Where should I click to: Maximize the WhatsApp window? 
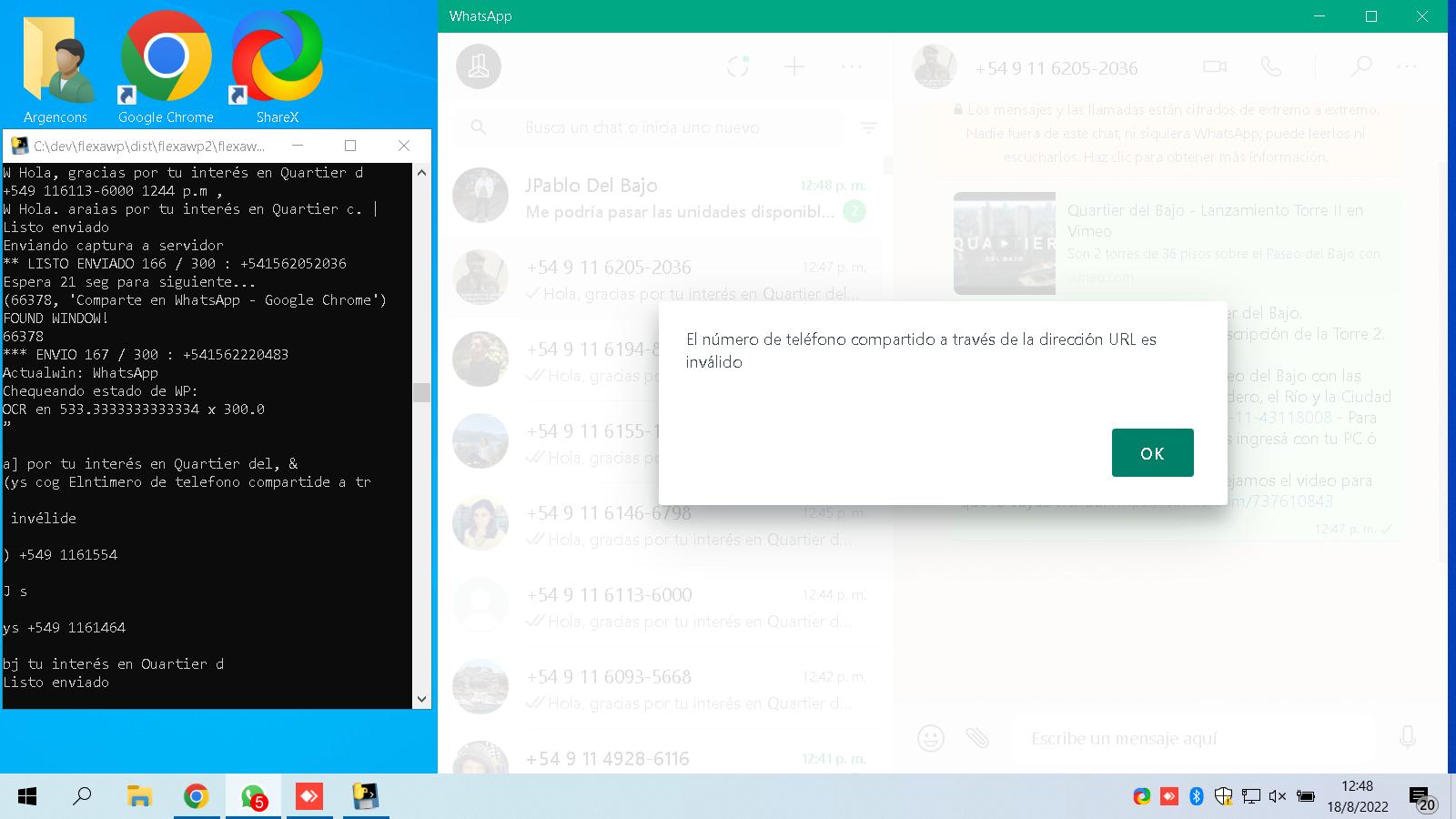click(x=1371, y=16)
